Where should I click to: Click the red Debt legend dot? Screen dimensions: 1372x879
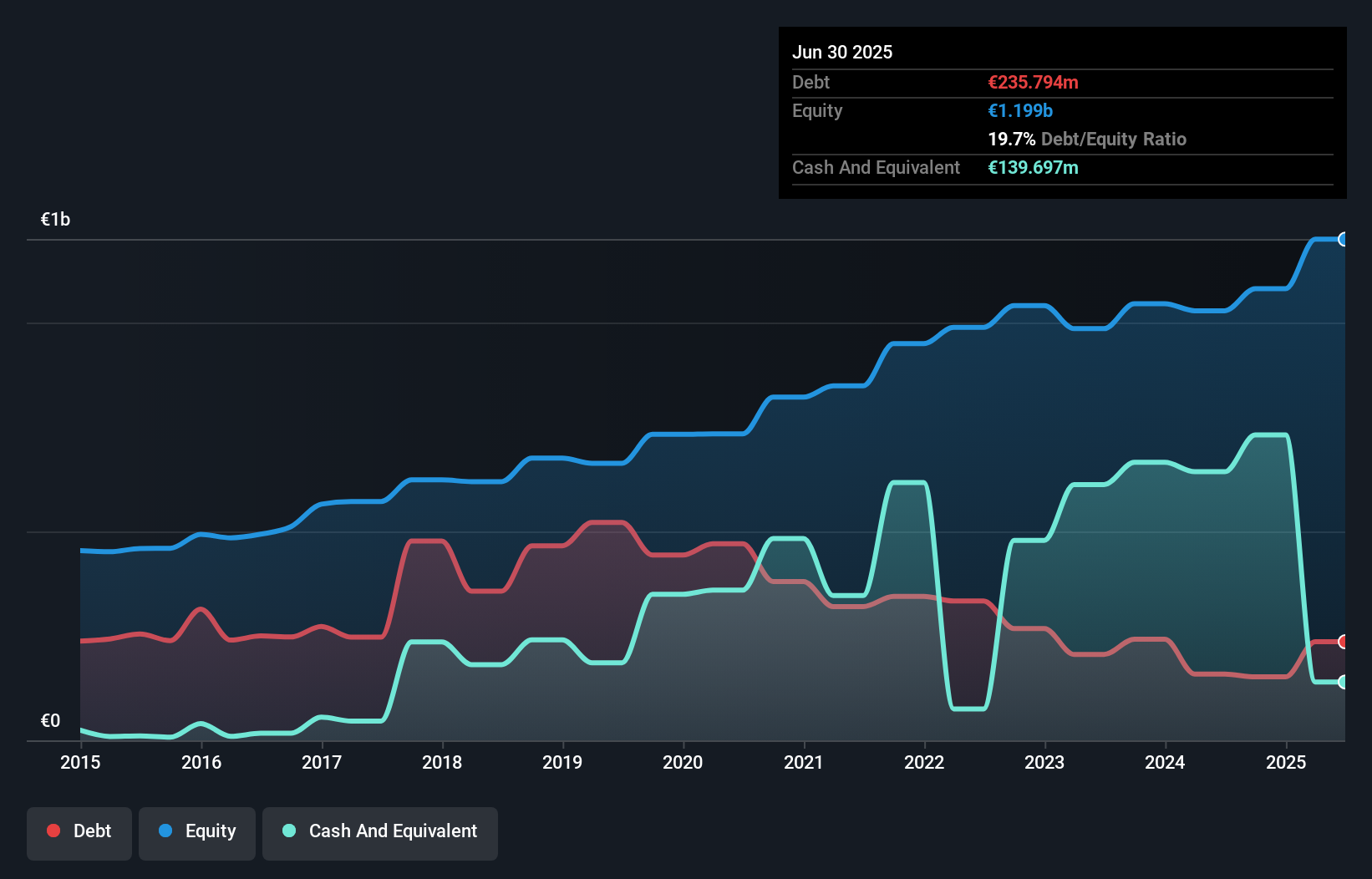tap(53, 831)
